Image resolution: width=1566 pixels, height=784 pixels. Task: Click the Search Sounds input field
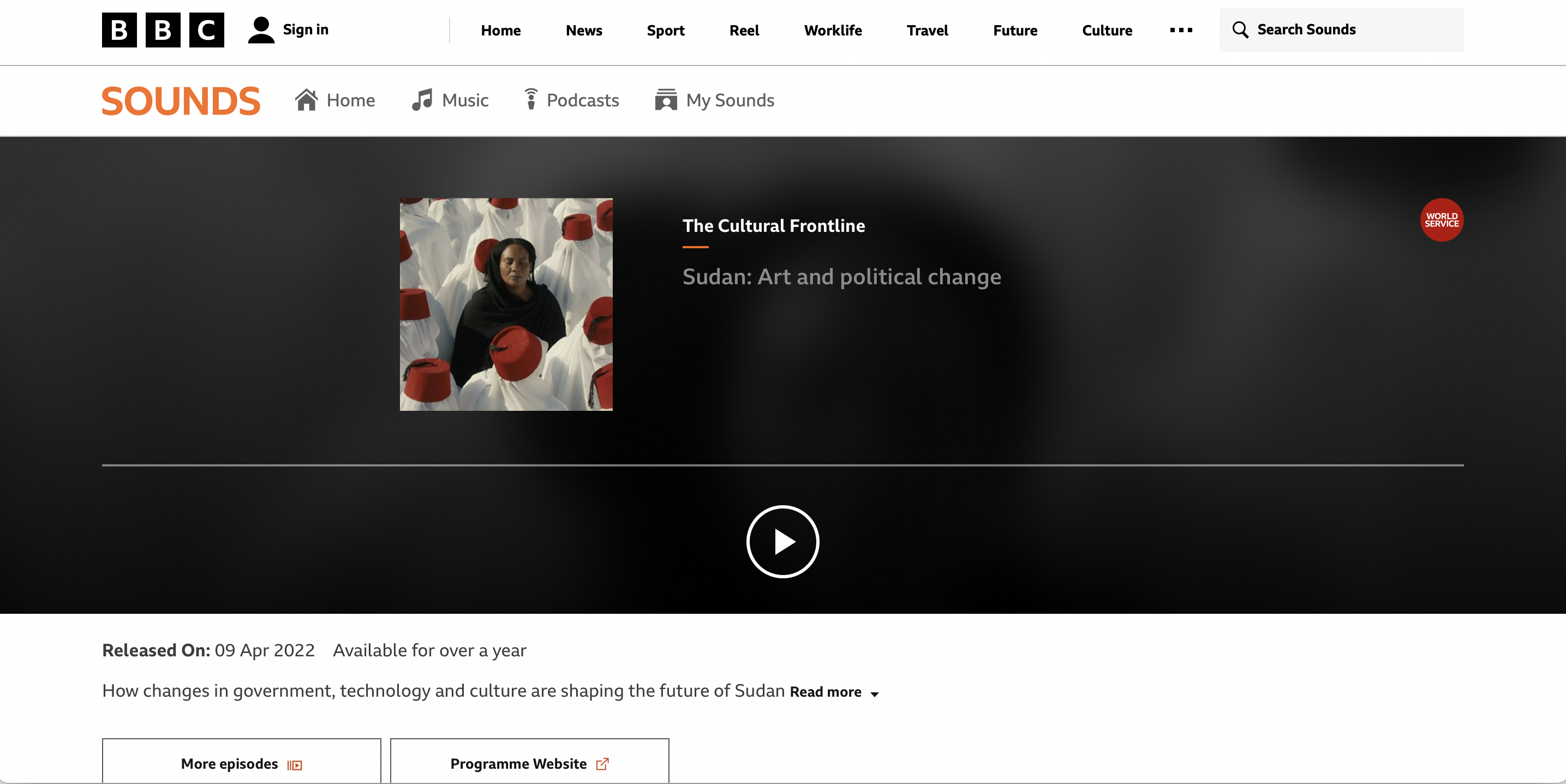[x=1341, y=30]
